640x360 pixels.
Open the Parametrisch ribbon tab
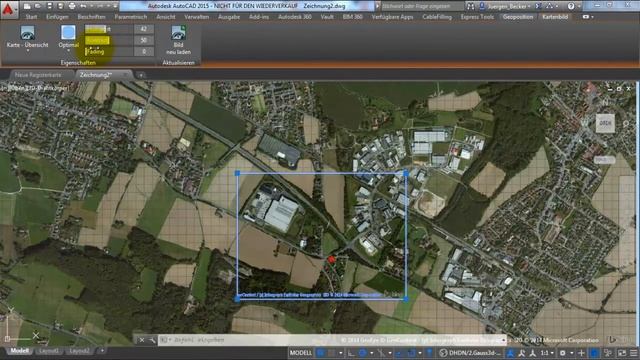coord(131,17)
